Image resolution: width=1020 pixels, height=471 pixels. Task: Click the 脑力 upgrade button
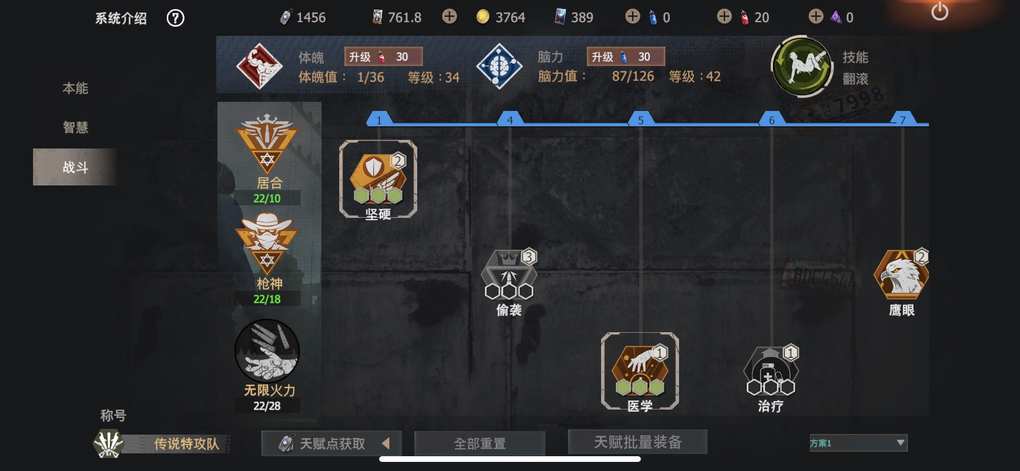[626, 57]
